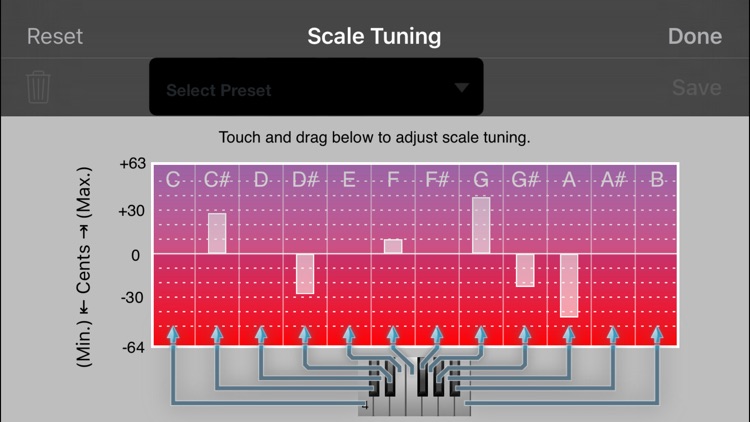Click the F note tuning bar
The height and width of the screenshot is (422, 750).
(393, 246)
